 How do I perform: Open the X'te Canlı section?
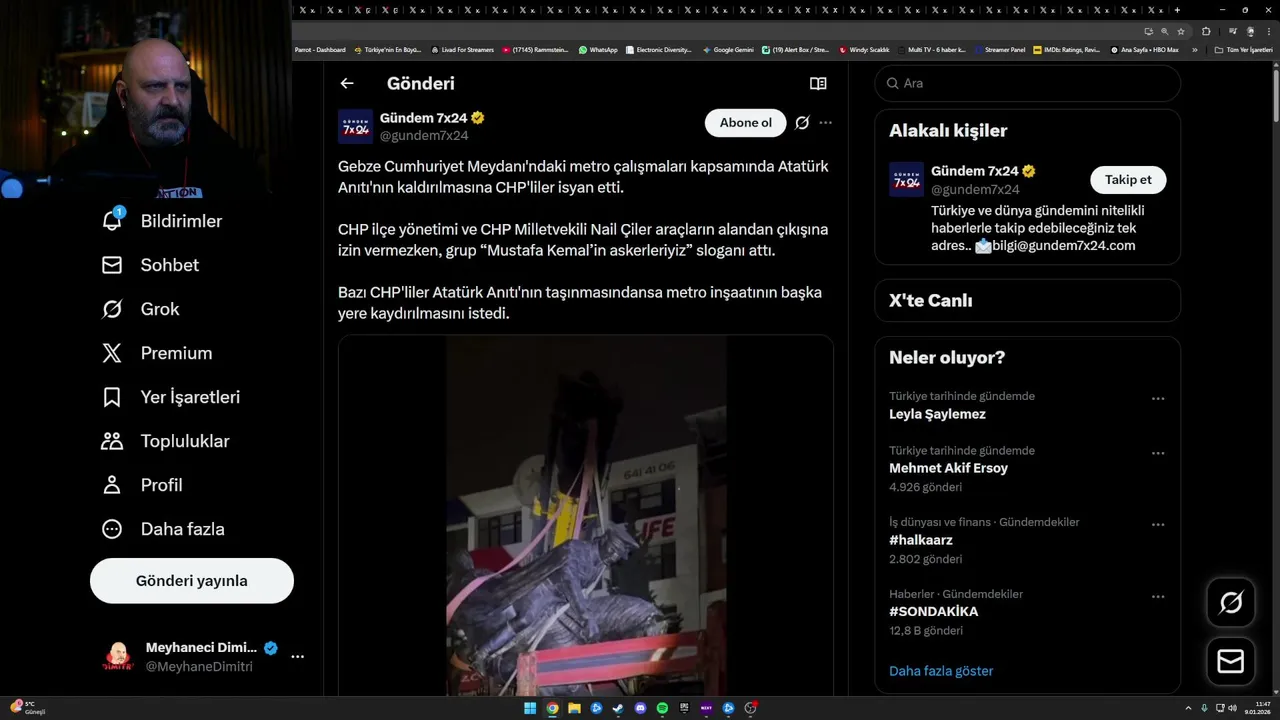(1028, 301)
